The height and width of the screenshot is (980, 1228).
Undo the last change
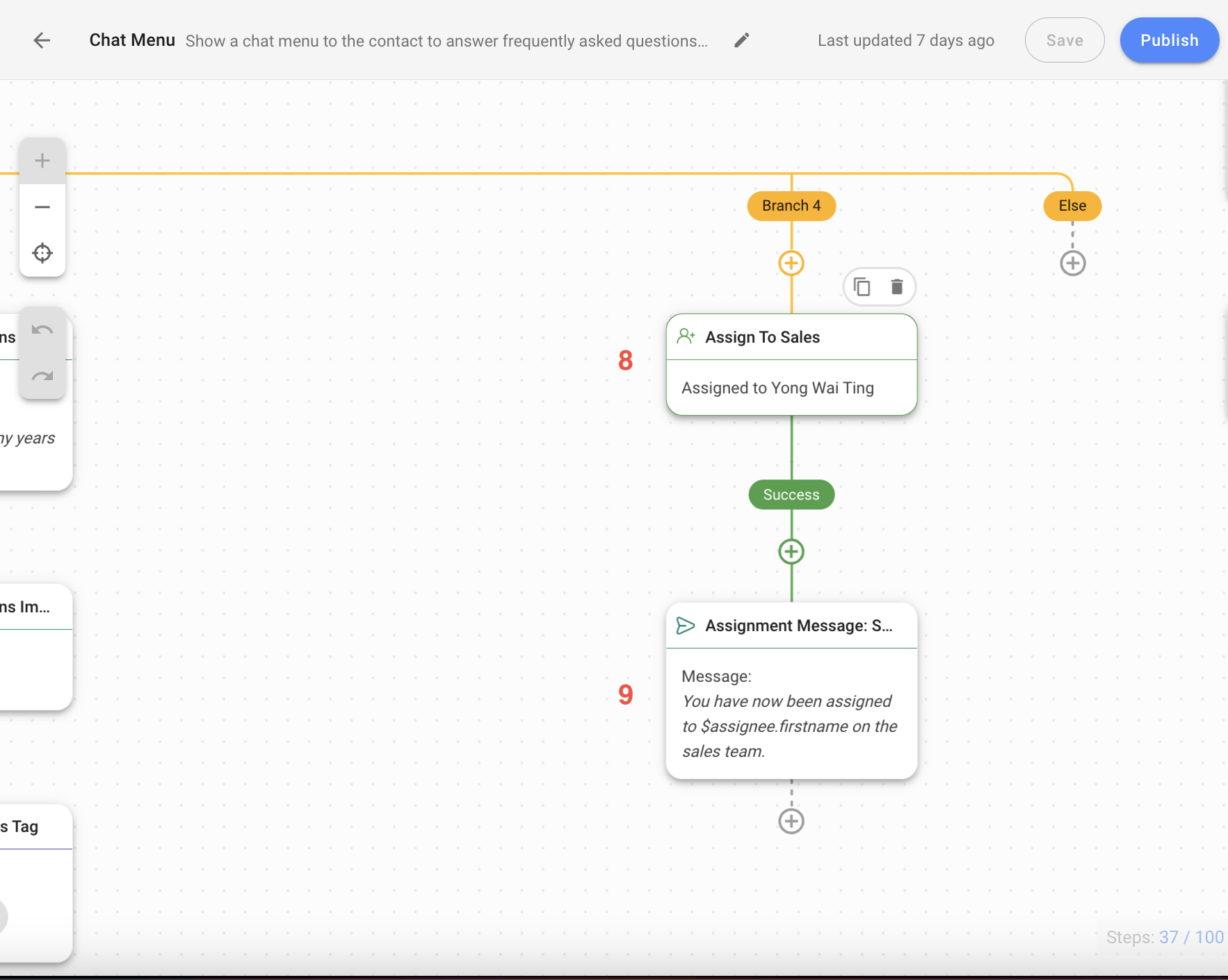42,329
